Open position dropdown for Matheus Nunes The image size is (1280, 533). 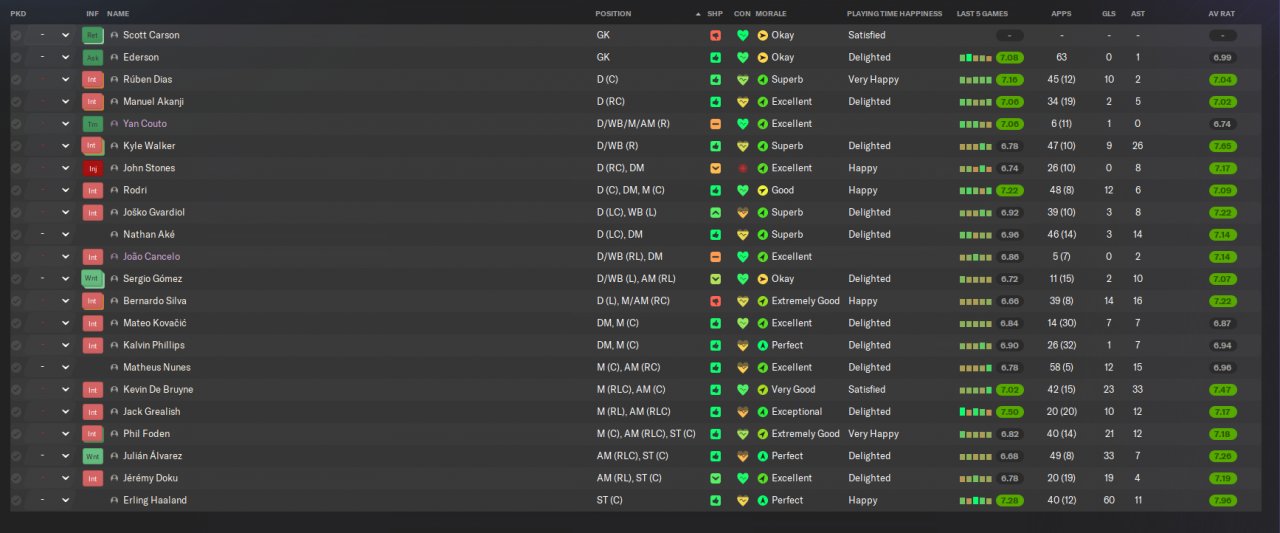pos(66,367)
